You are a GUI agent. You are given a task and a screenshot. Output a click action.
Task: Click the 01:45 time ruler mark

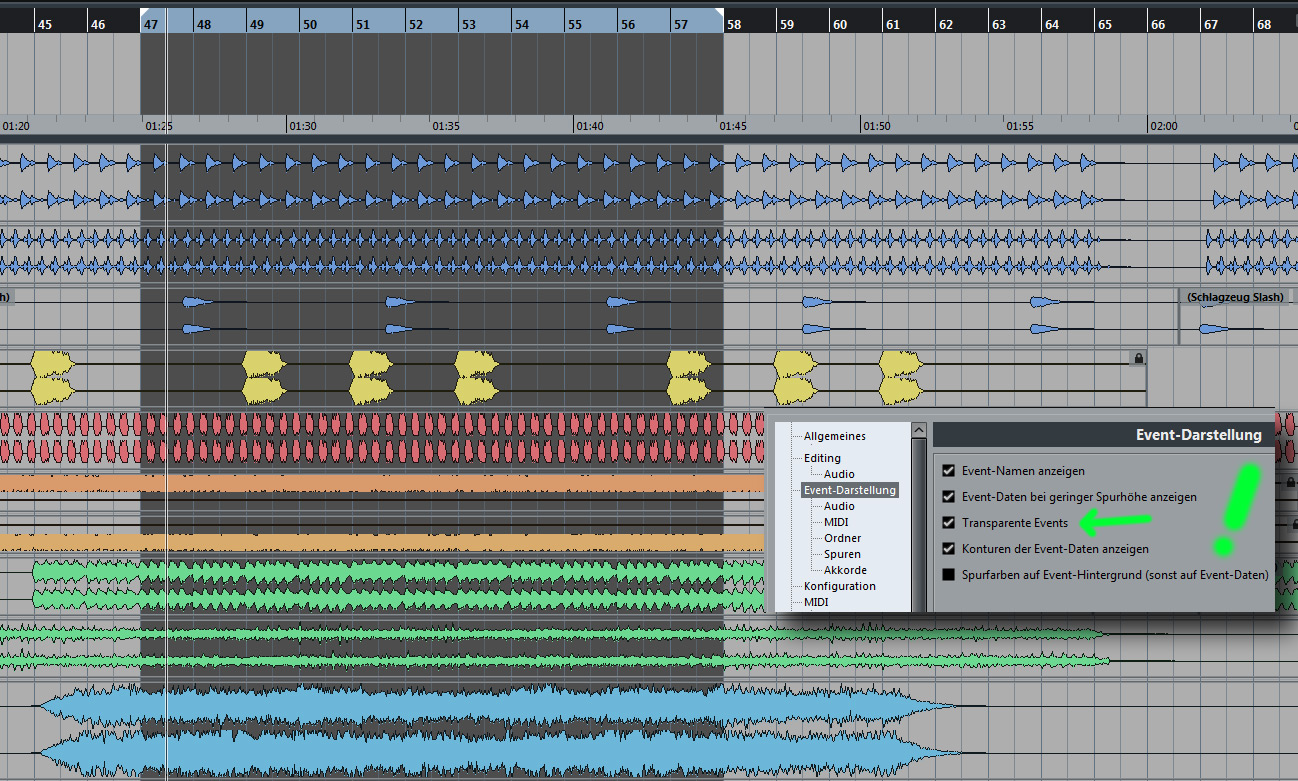point(732,126)
